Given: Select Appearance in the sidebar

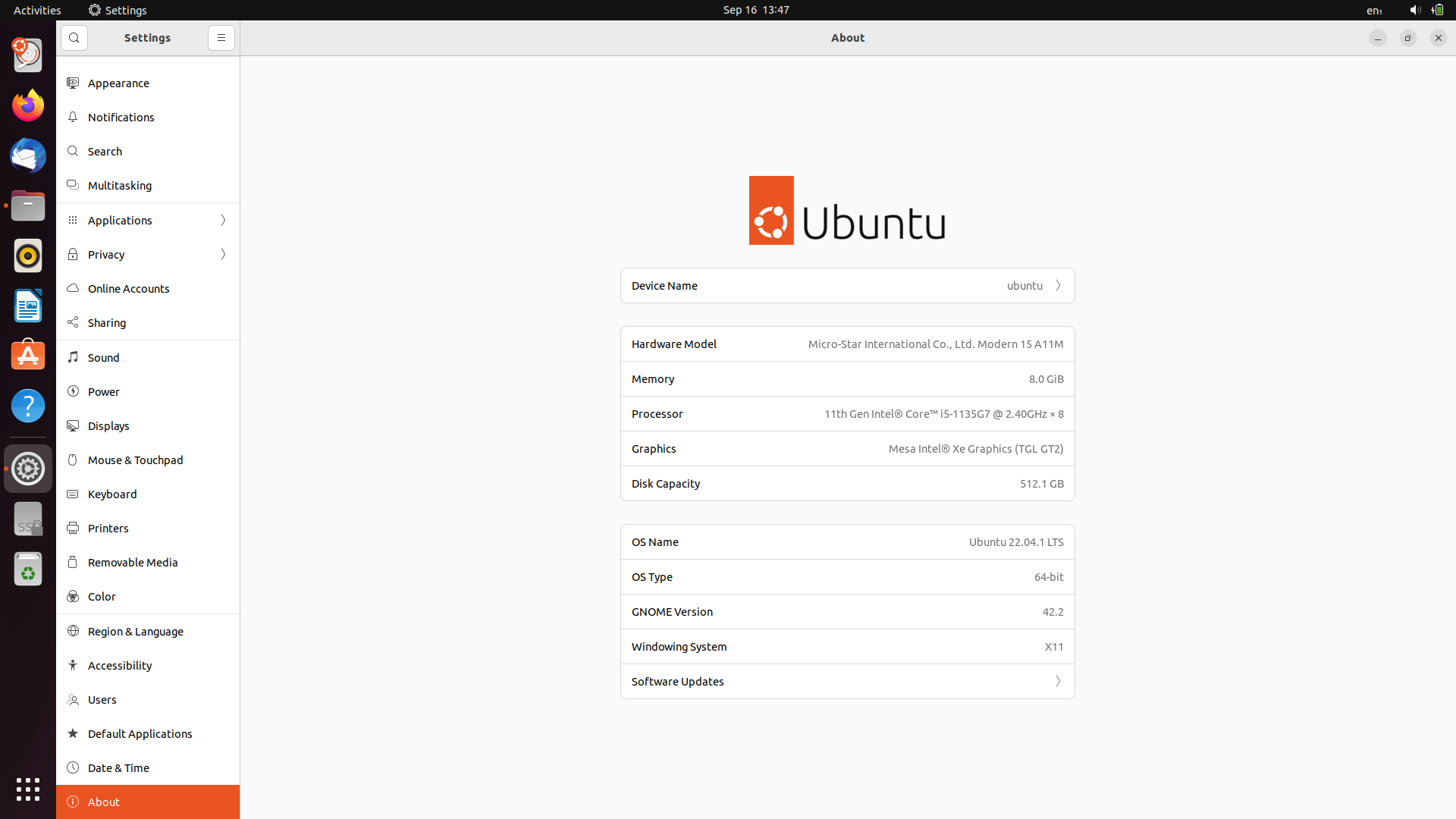Looking at the screenshot, I should point(148,83).
